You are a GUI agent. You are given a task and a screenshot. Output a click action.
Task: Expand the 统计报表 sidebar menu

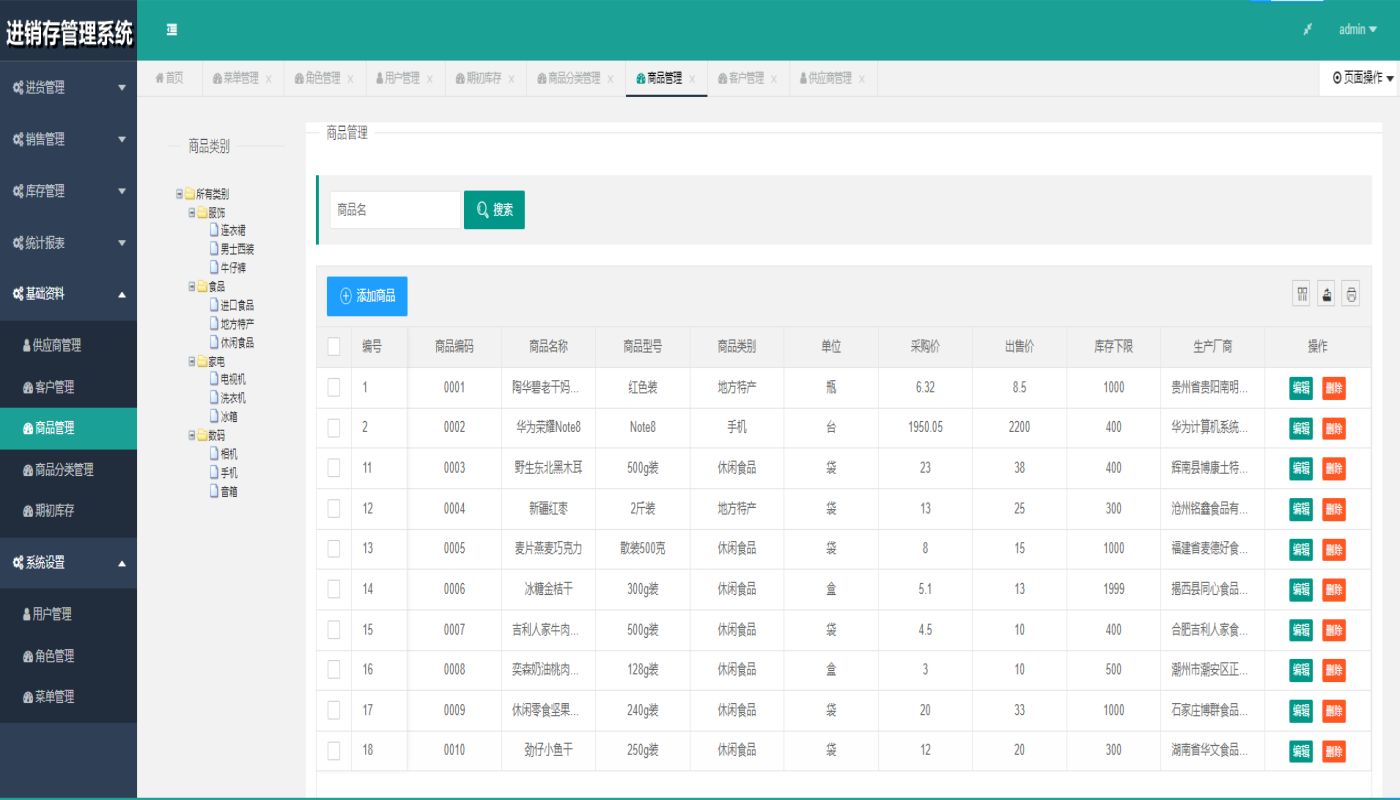pyautogui.click(x=68, y=243)
